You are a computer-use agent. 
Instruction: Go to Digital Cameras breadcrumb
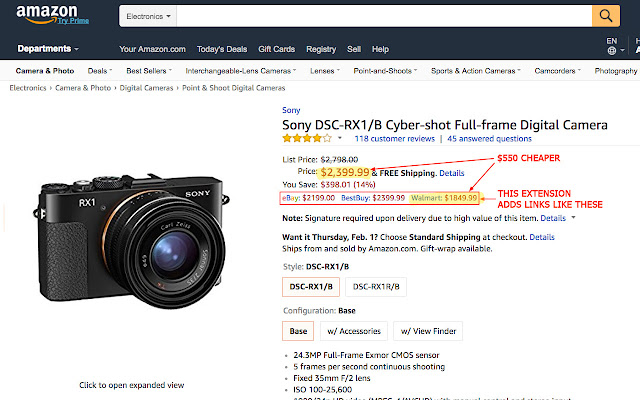(146, 88)
